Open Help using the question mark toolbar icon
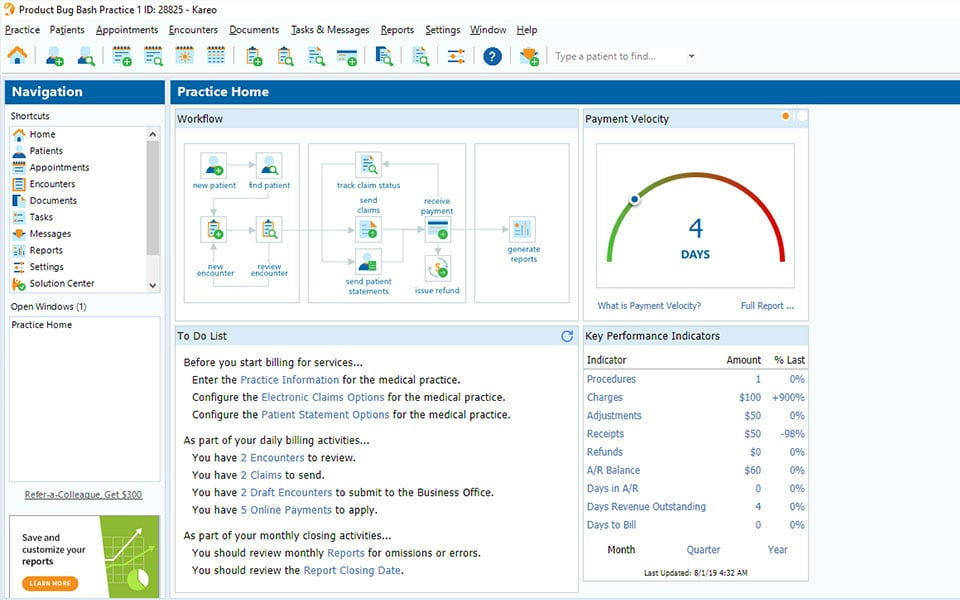Viewport: 960px width, 600px height. 492,56
